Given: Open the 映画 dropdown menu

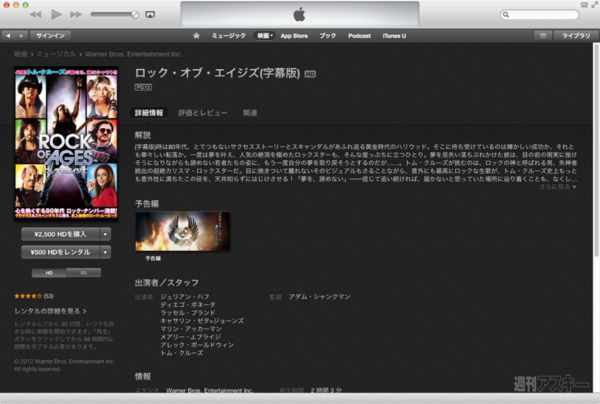Looking at the screenshot, I should tap(264, 36).
